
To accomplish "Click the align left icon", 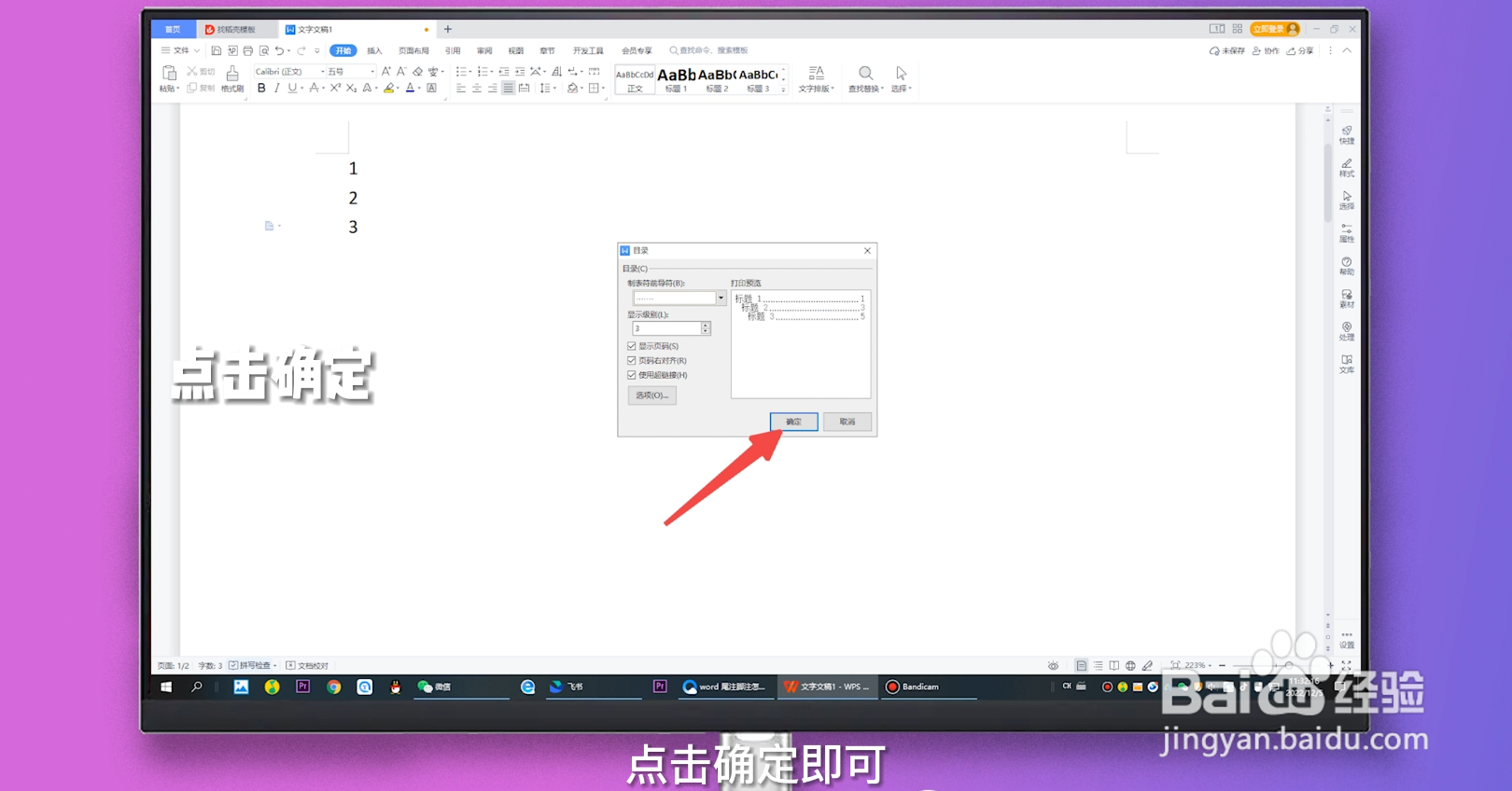I will (x=461, y=88).
